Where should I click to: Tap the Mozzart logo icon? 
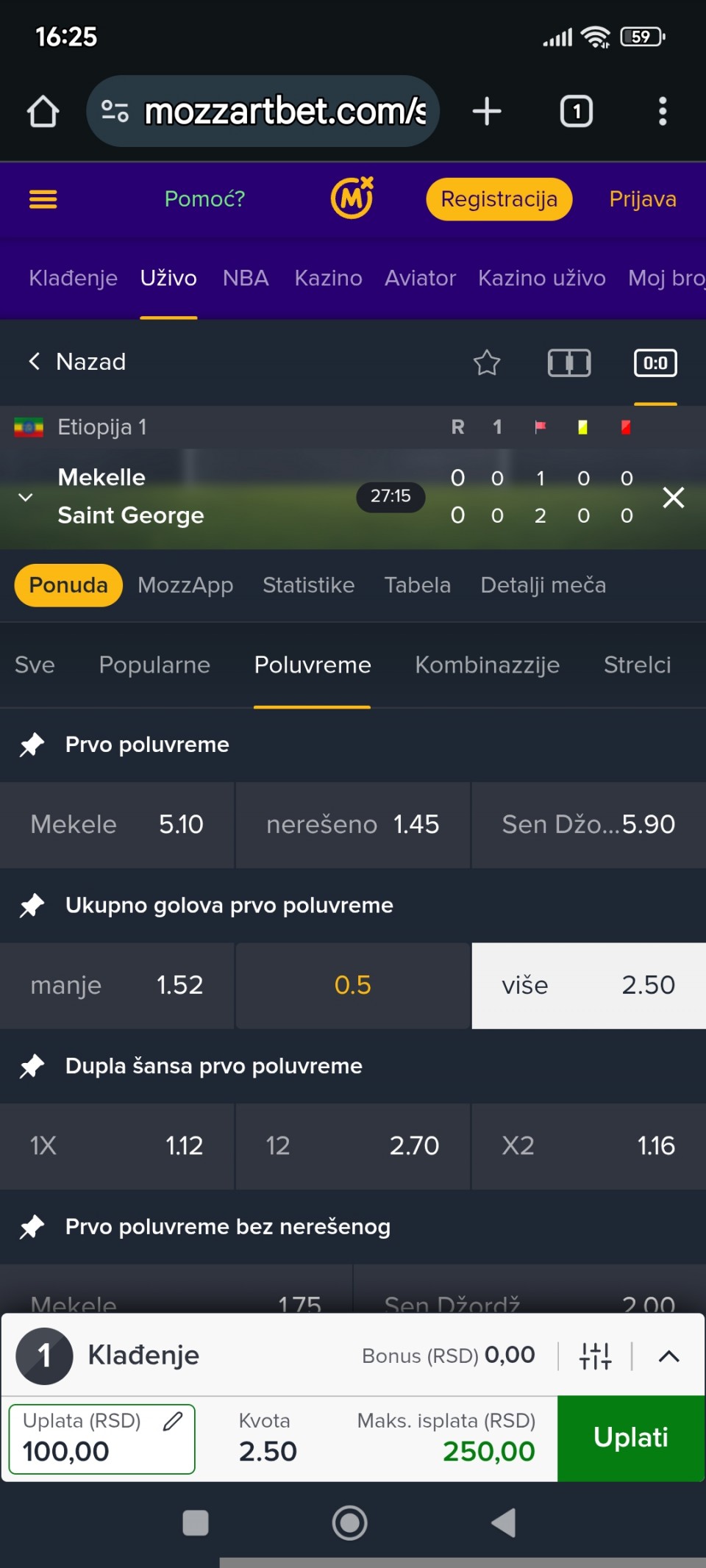point(352,198)
